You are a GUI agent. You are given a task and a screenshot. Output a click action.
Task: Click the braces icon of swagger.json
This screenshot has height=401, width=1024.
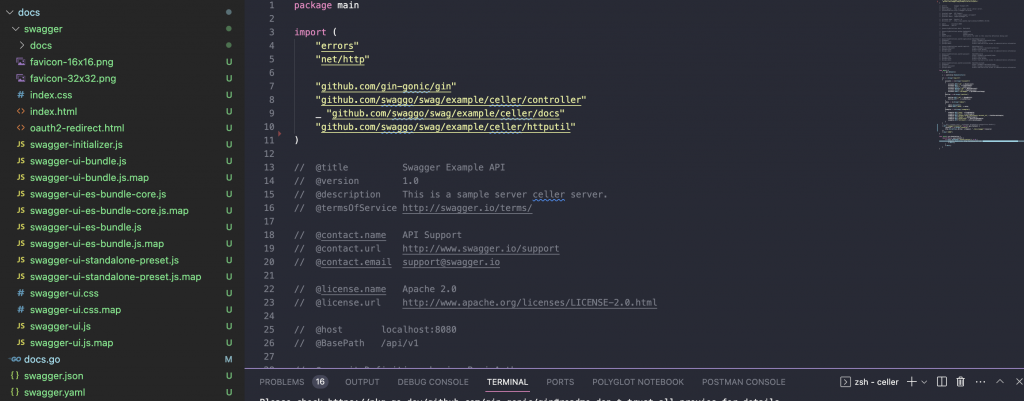coord(15,376)
